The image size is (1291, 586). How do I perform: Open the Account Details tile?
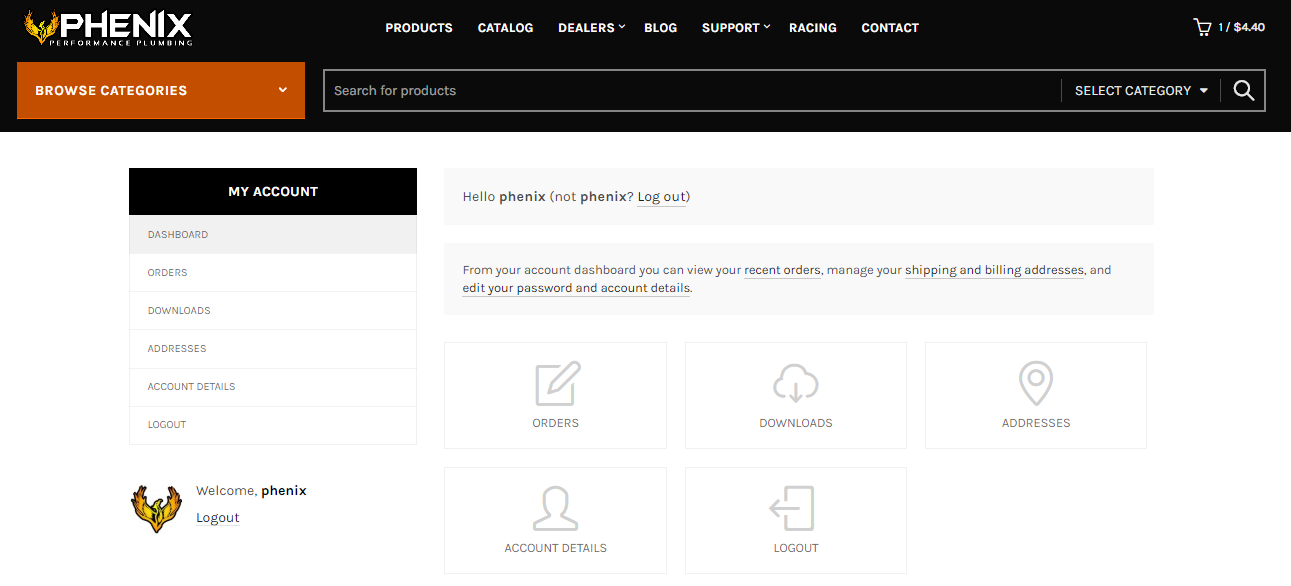(555, 520)
